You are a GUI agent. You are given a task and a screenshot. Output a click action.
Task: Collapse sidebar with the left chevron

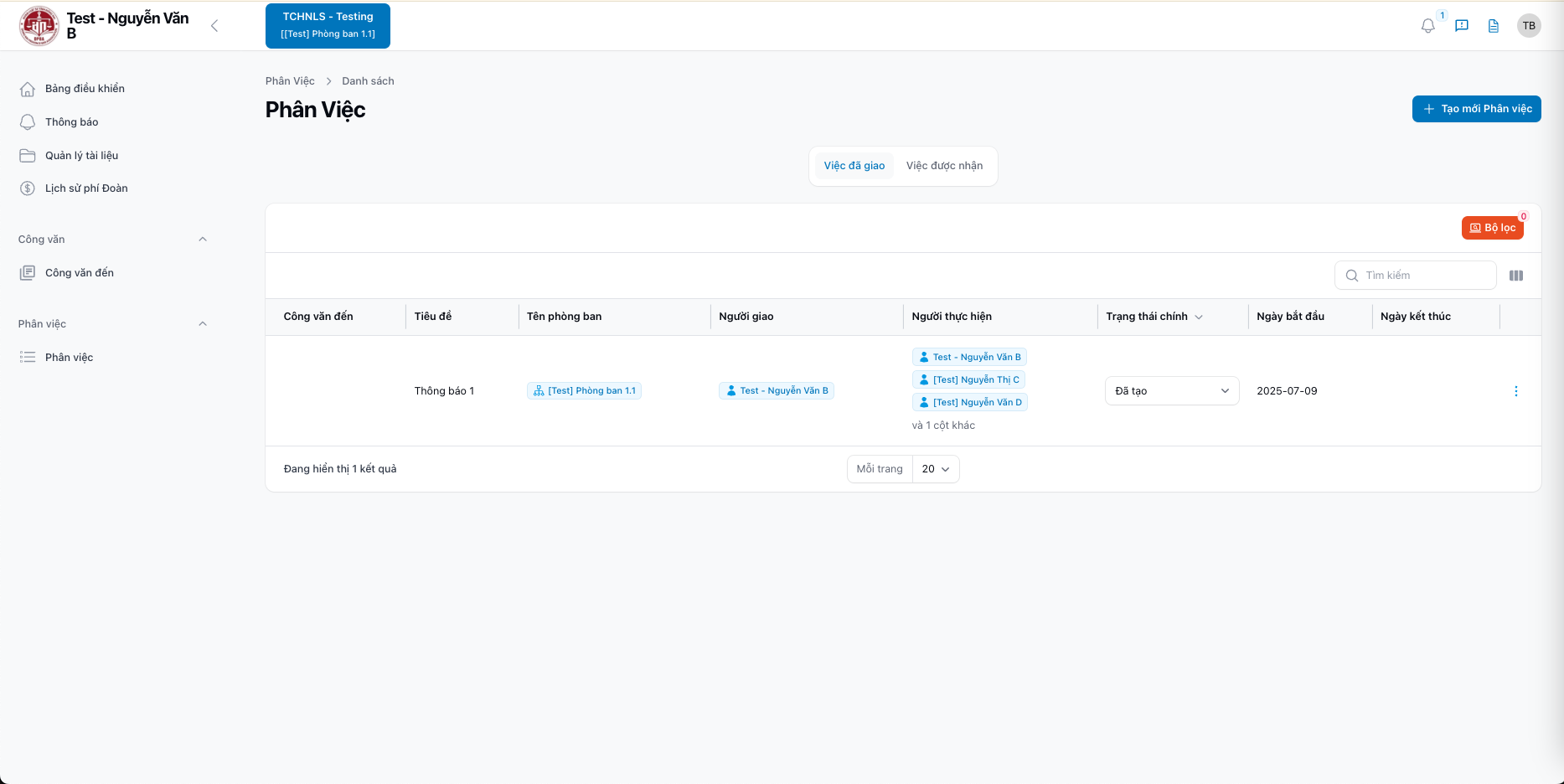pos(214,26)
